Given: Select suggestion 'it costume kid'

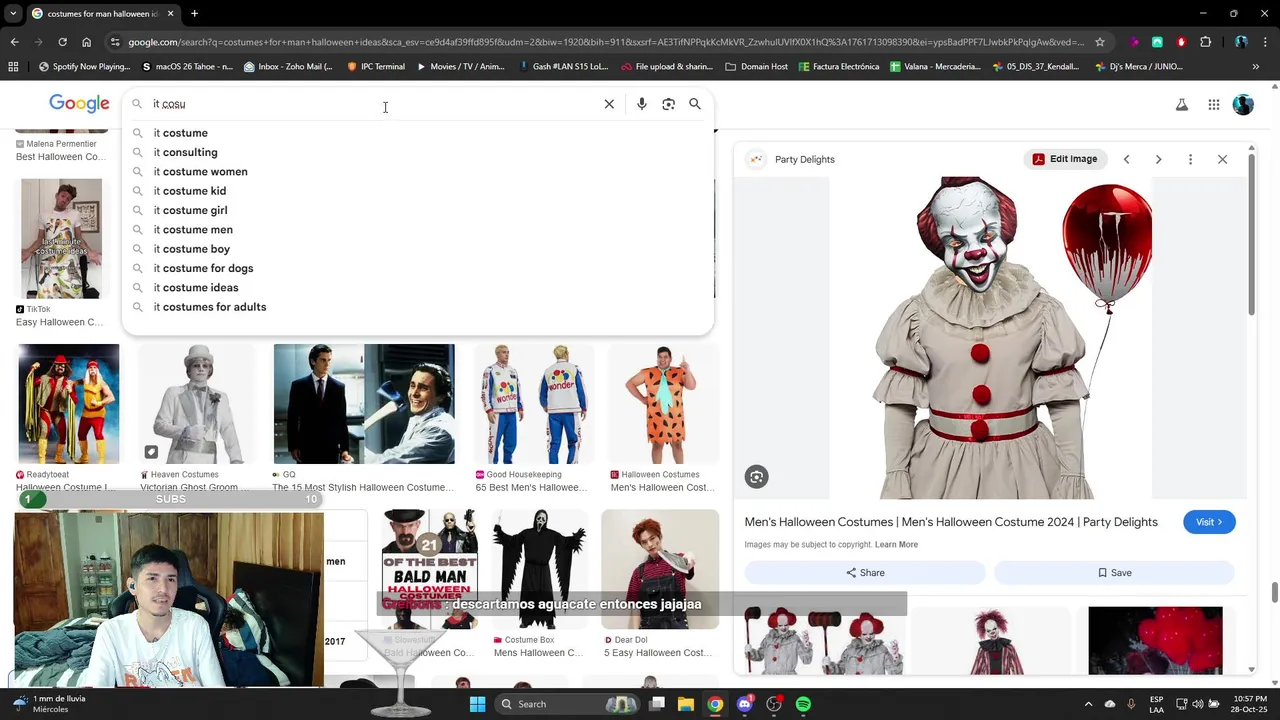Looking at the screenshot, I should click(x=418, y=191).
